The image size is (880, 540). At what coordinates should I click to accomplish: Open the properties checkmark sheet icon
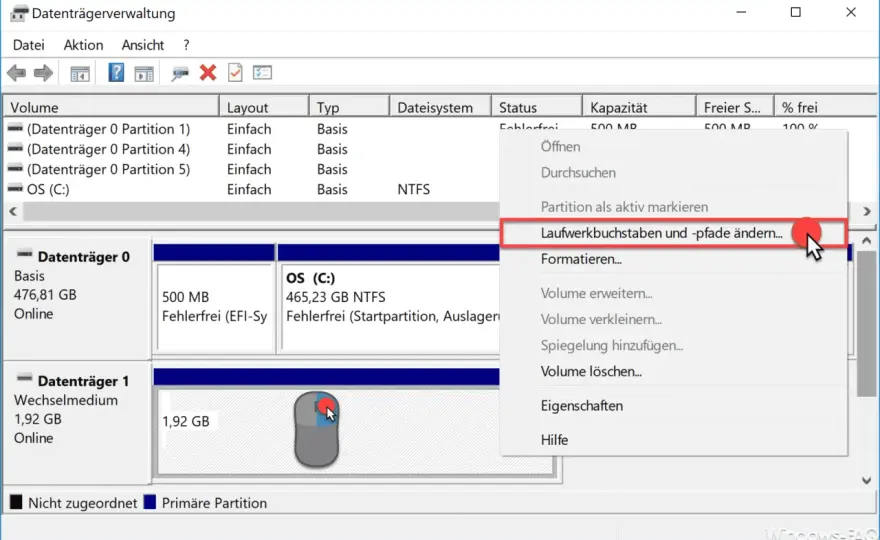tap(235, 73)
